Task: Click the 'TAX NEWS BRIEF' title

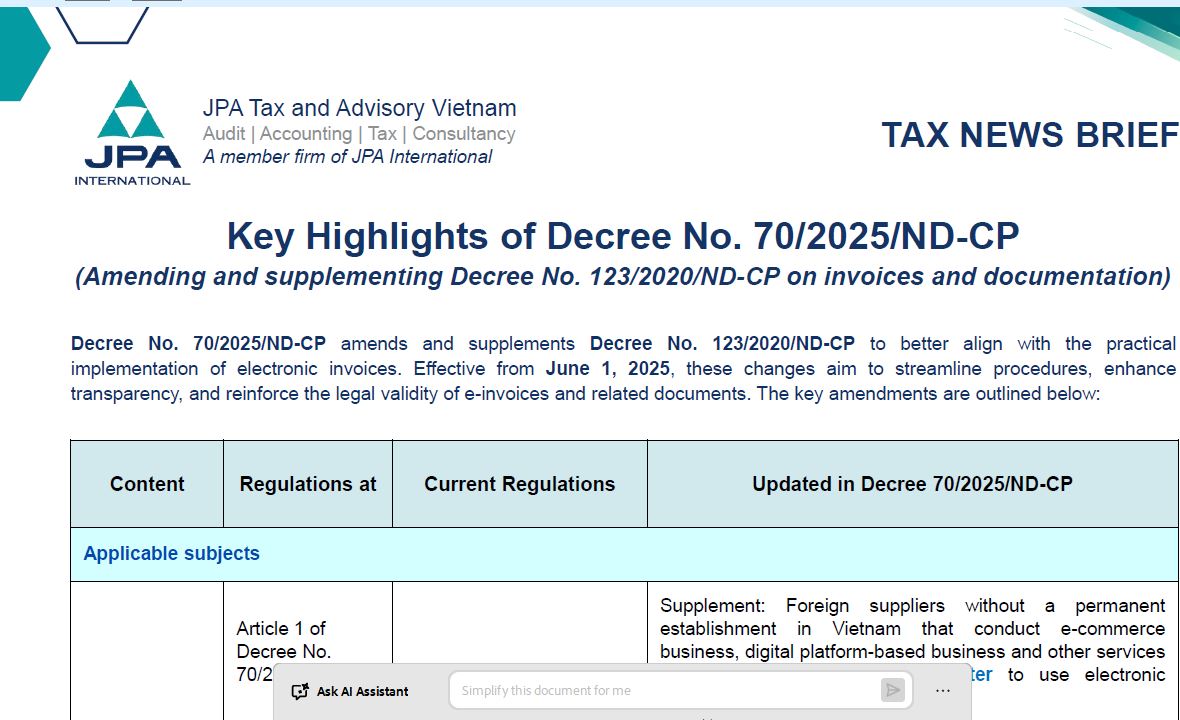Action: (1029, 135)
